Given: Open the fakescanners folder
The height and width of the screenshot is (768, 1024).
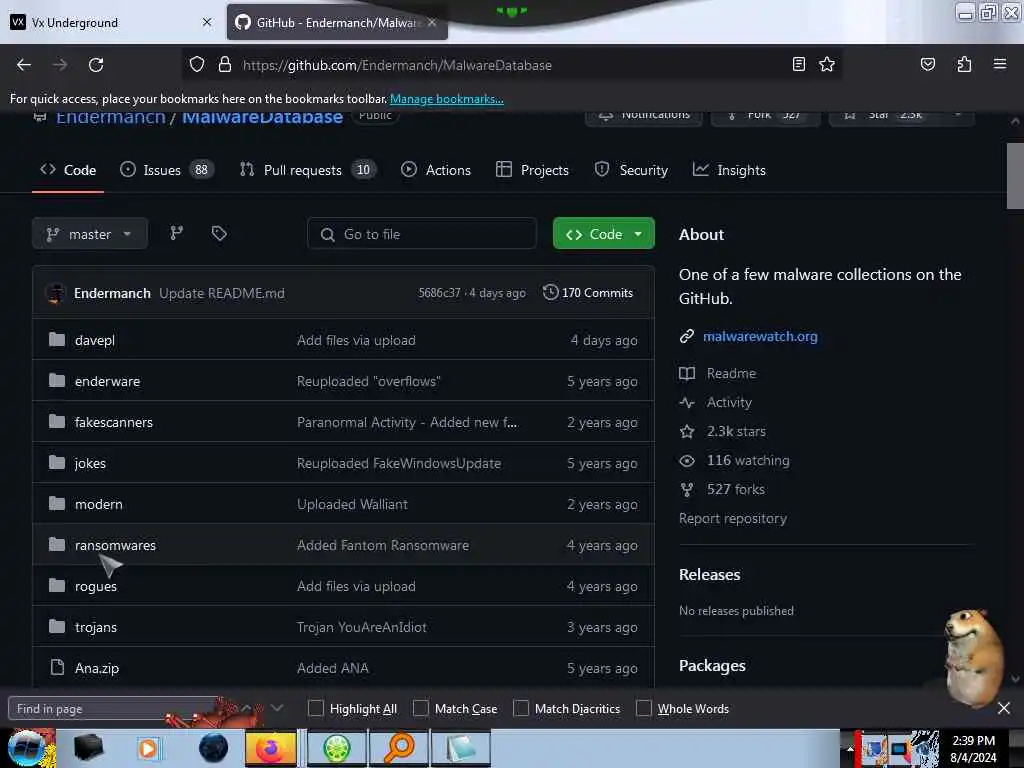Looking at the screenshot, I should click(114, 422).
